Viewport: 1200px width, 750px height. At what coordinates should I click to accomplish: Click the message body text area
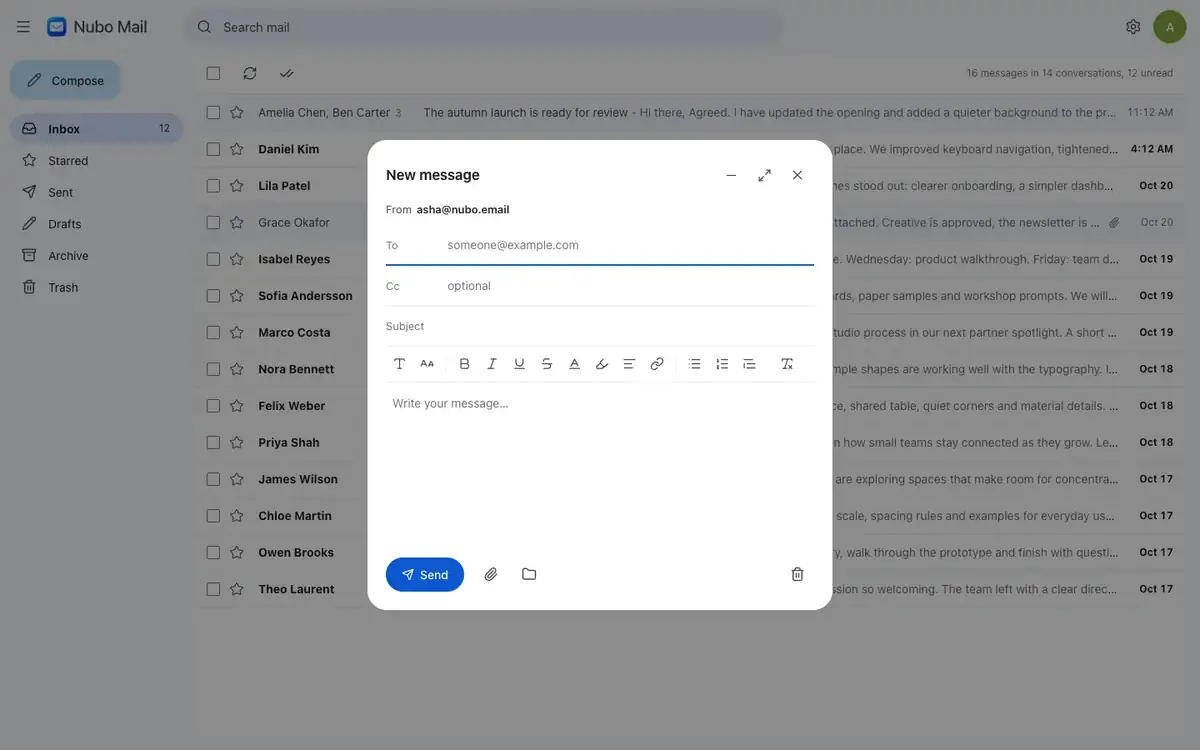point(600,465)
